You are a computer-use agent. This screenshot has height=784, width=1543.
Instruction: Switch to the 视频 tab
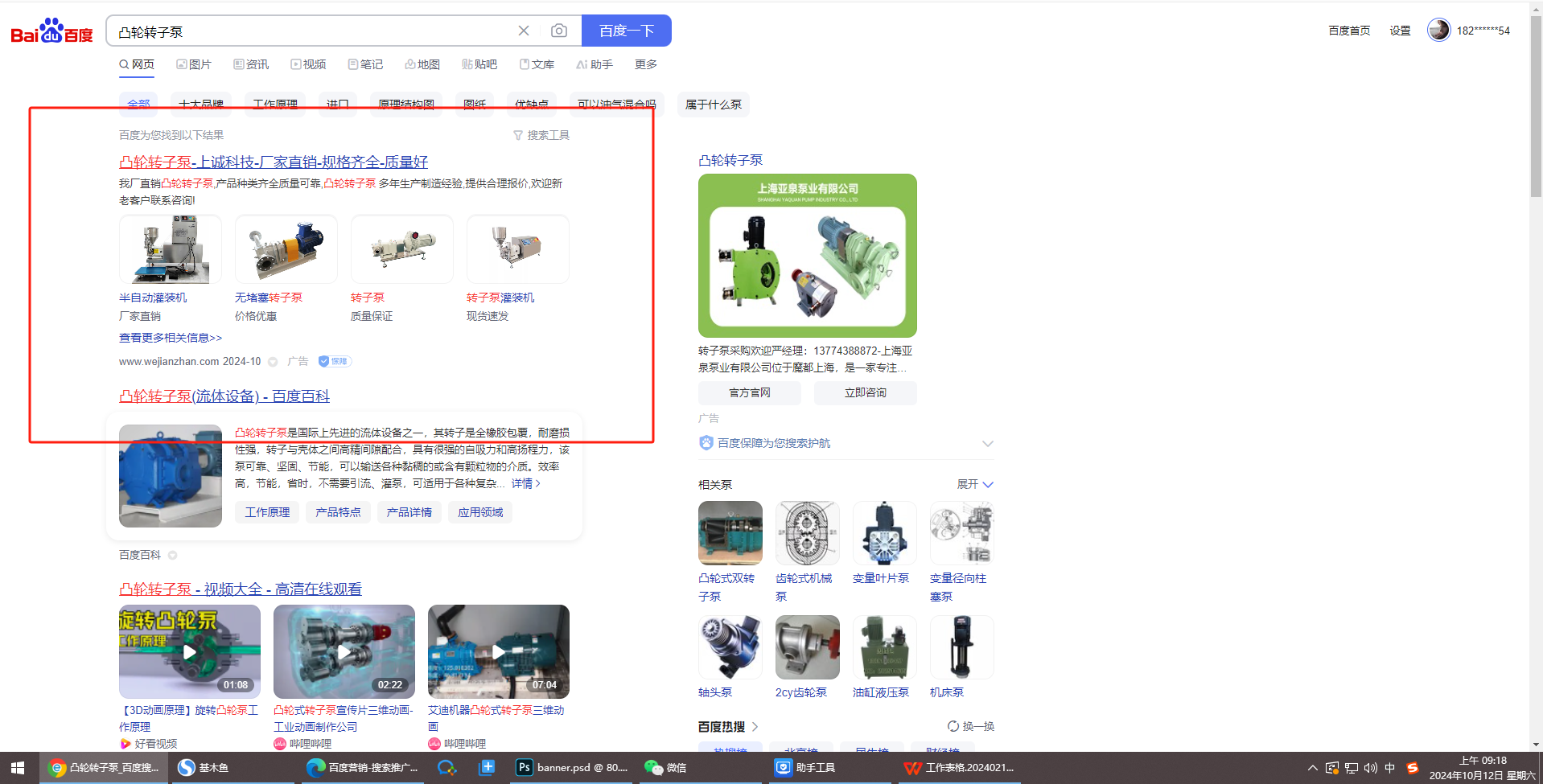[308, 64]
